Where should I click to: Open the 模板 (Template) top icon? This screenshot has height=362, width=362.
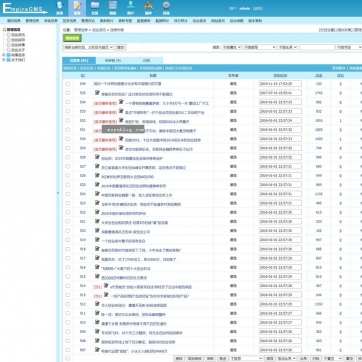pyautogui.click(x=113, y=8)
